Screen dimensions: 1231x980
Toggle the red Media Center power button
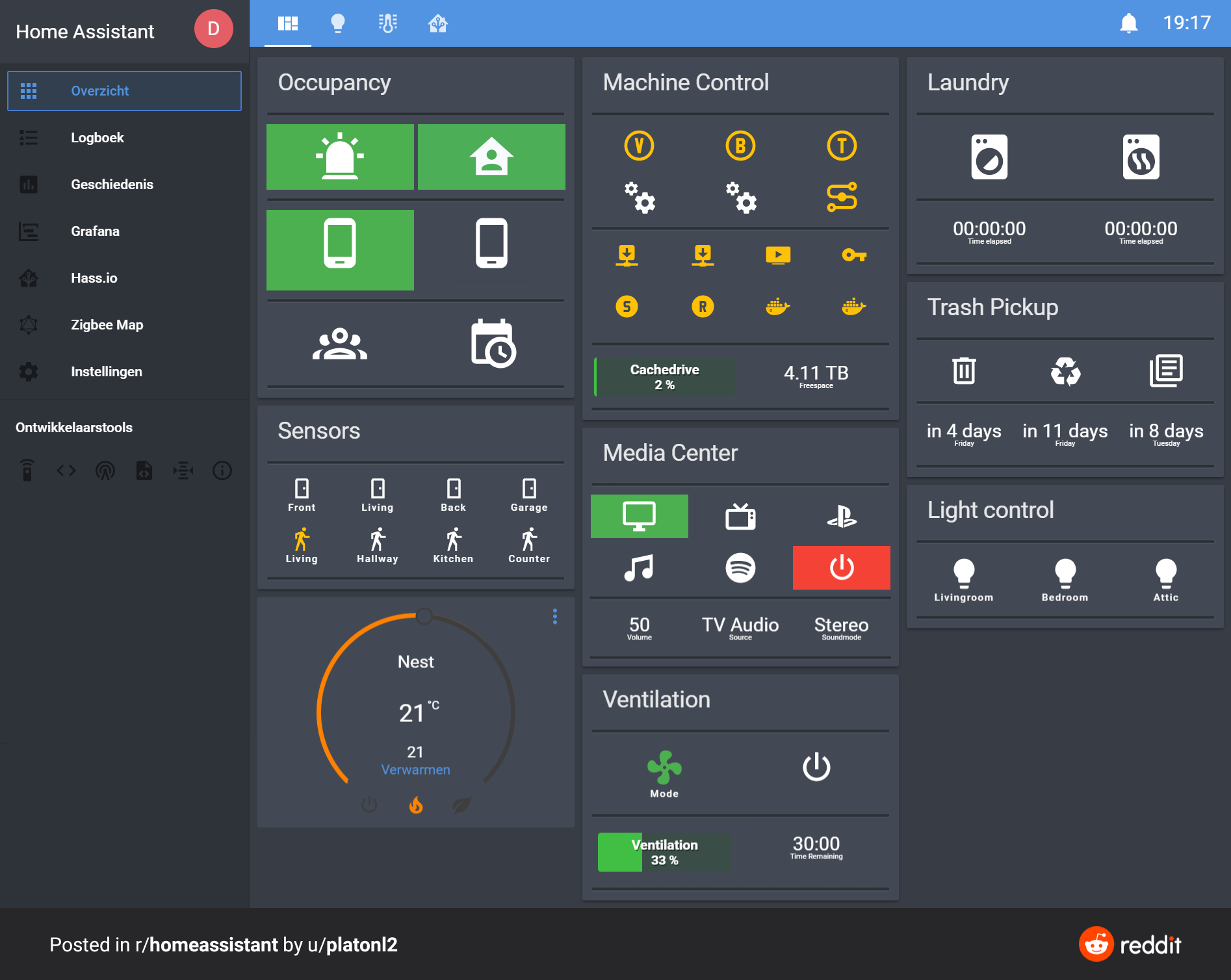[x=841, y=568]
